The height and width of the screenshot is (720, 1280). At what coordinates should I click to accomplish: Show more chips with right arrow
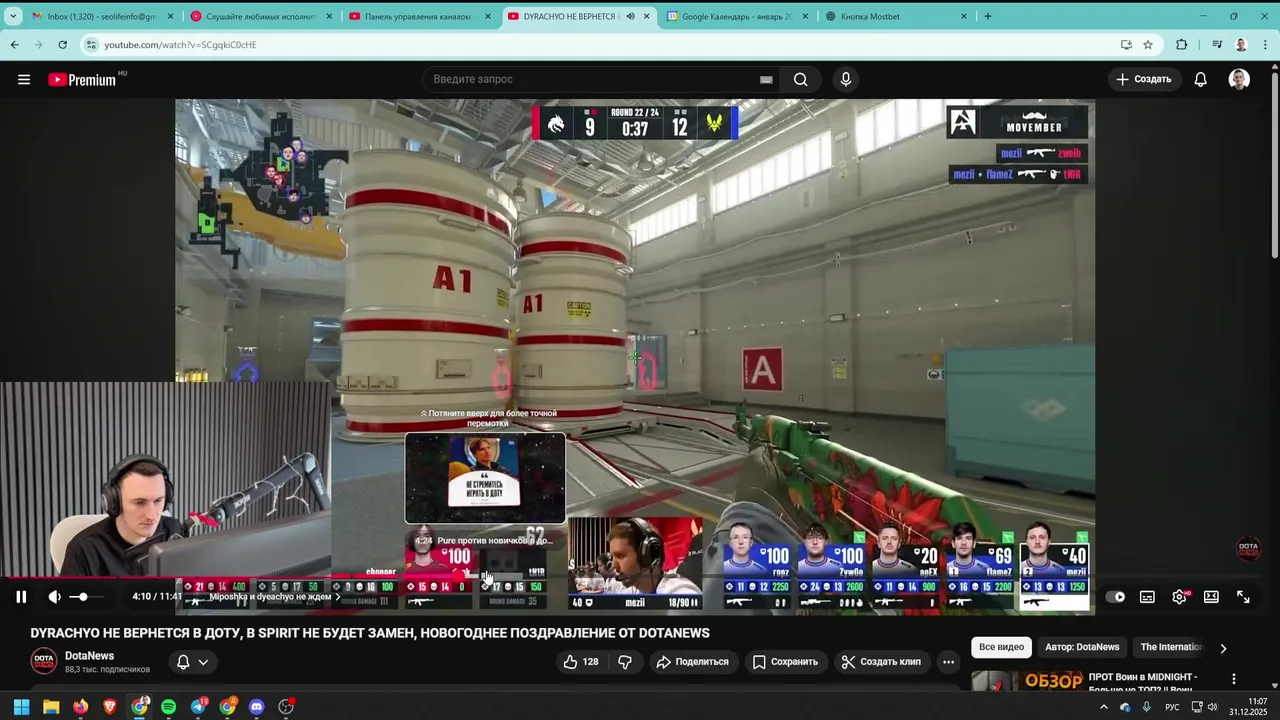(1223, 648)
